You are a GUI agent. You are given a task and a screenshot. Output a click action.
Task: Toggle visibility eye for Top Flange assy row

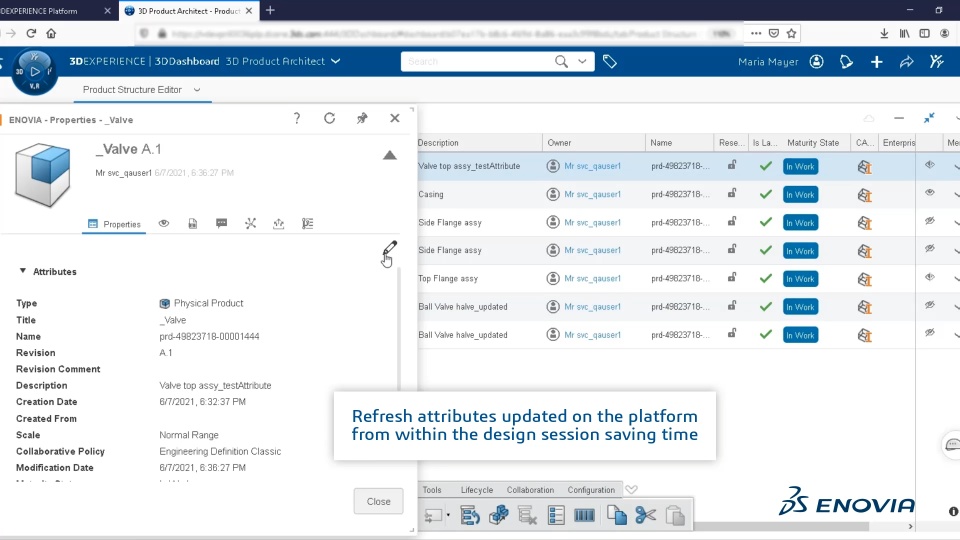pyautogui.click(x=929, y=277)
